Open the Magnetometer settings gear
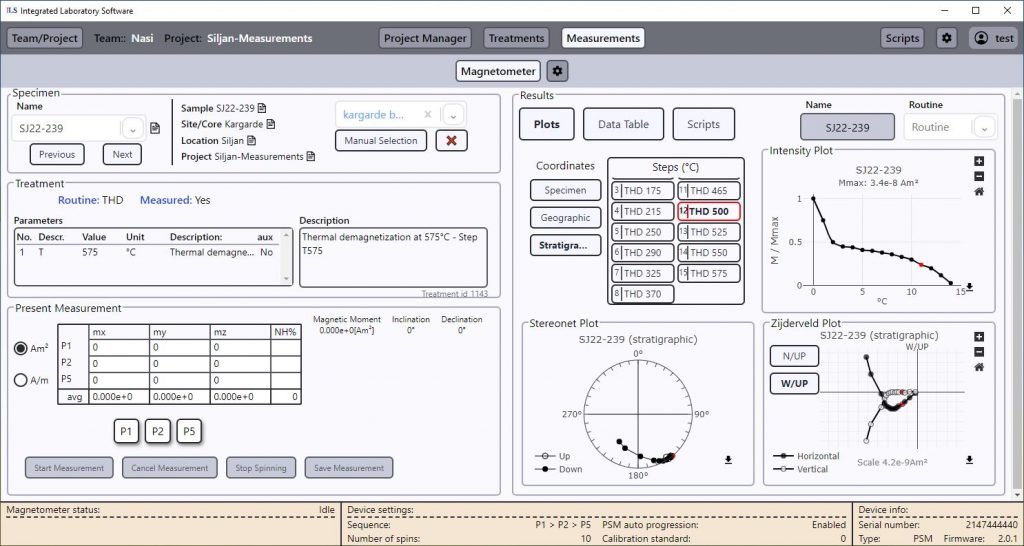Viewport: 1024px width, 546px height. tap(558, 71)
